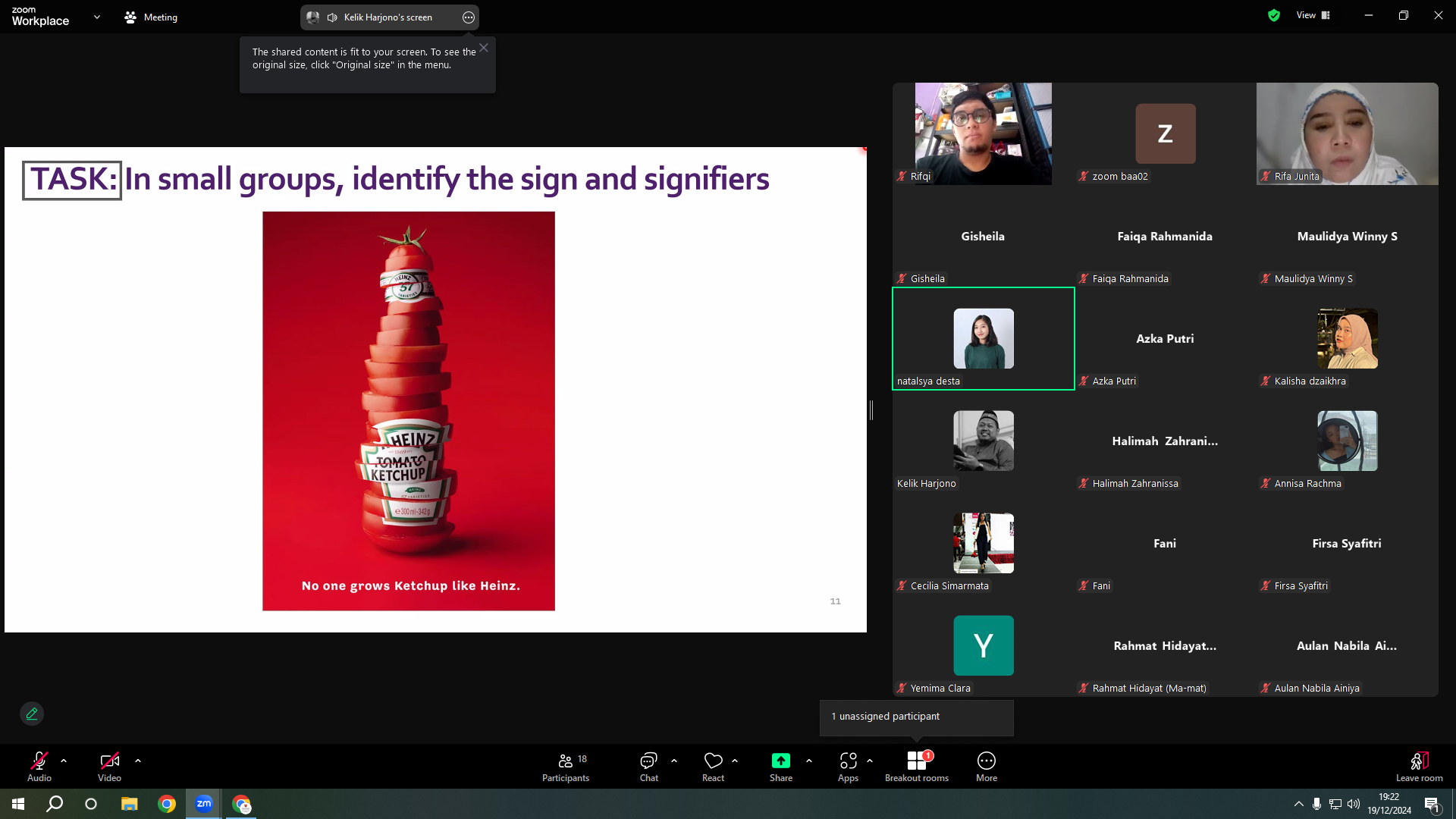Open the More options menu
Screen dimensions: 1456x819
987,766
